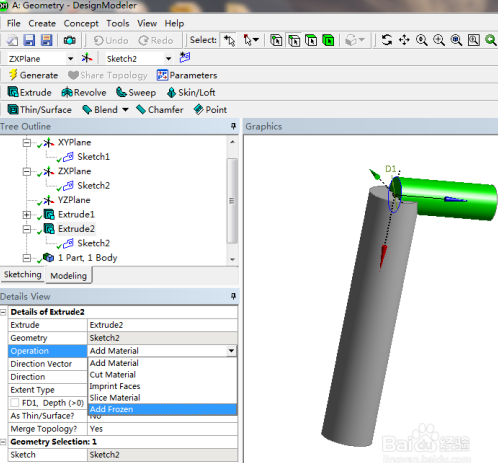Open the Concept menu
Image resolution: width=498 pixels, height=463 pixels.
[81, 23]
